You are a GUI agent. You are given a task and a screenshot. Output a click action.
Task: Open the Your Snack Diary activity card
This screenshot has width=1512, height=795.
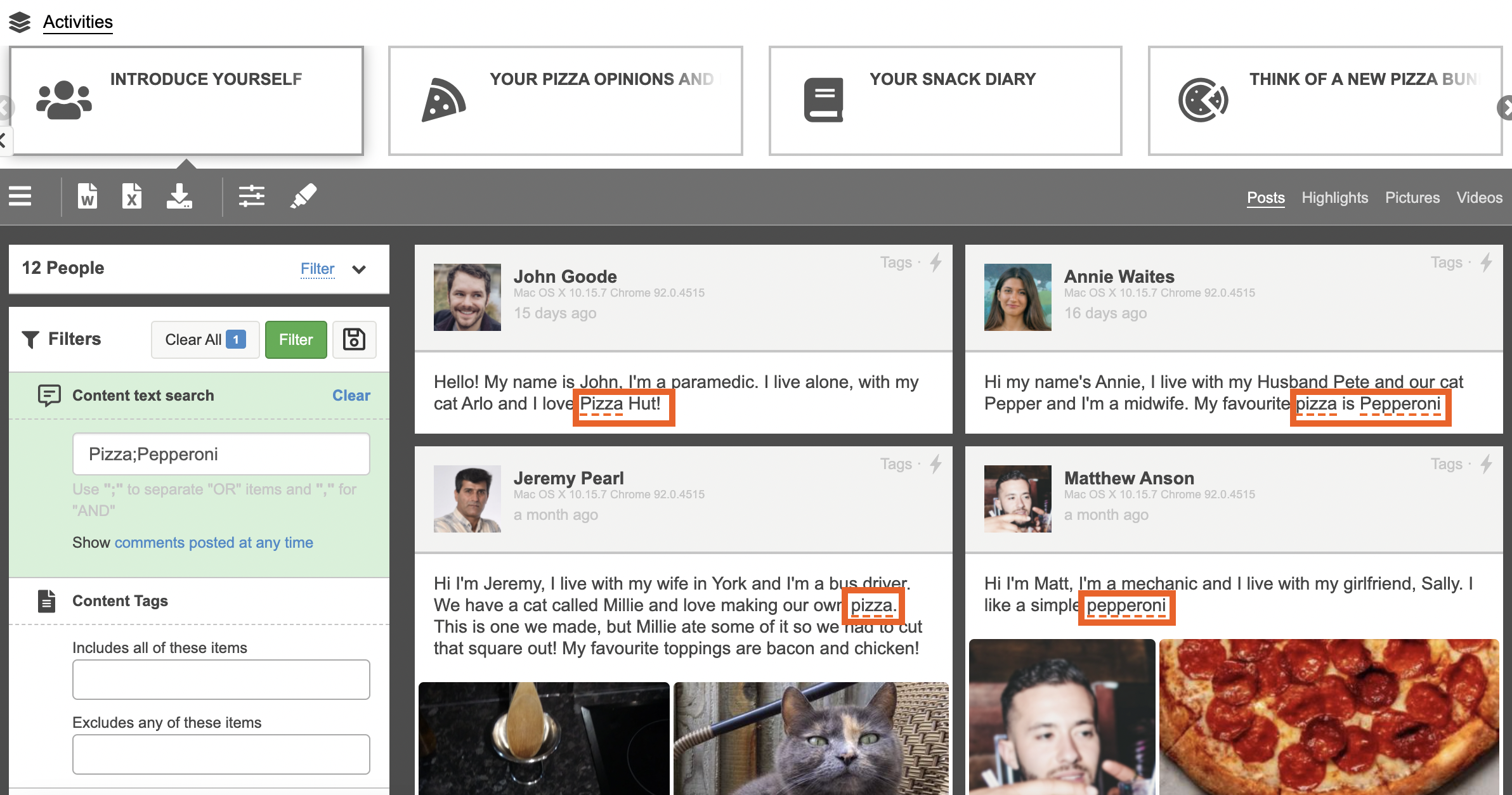tap(945, 100)
